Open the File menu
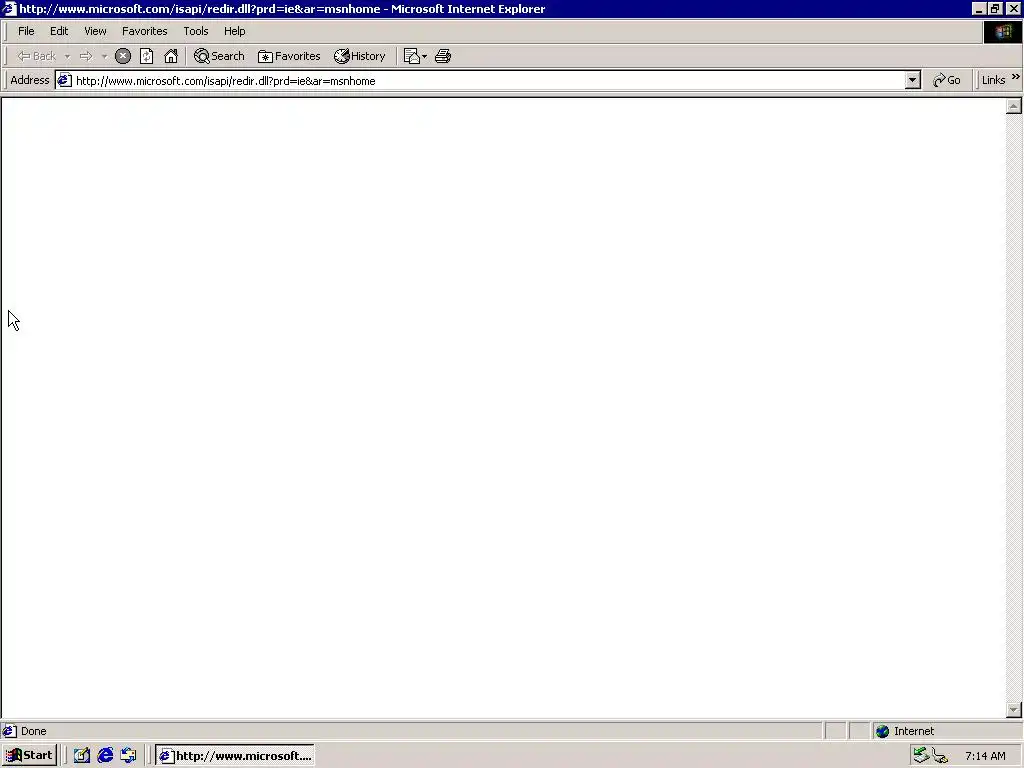Image resolution: width=1024 pixels, height=768 pixels. pyautogui.click(x=26, y=31)
